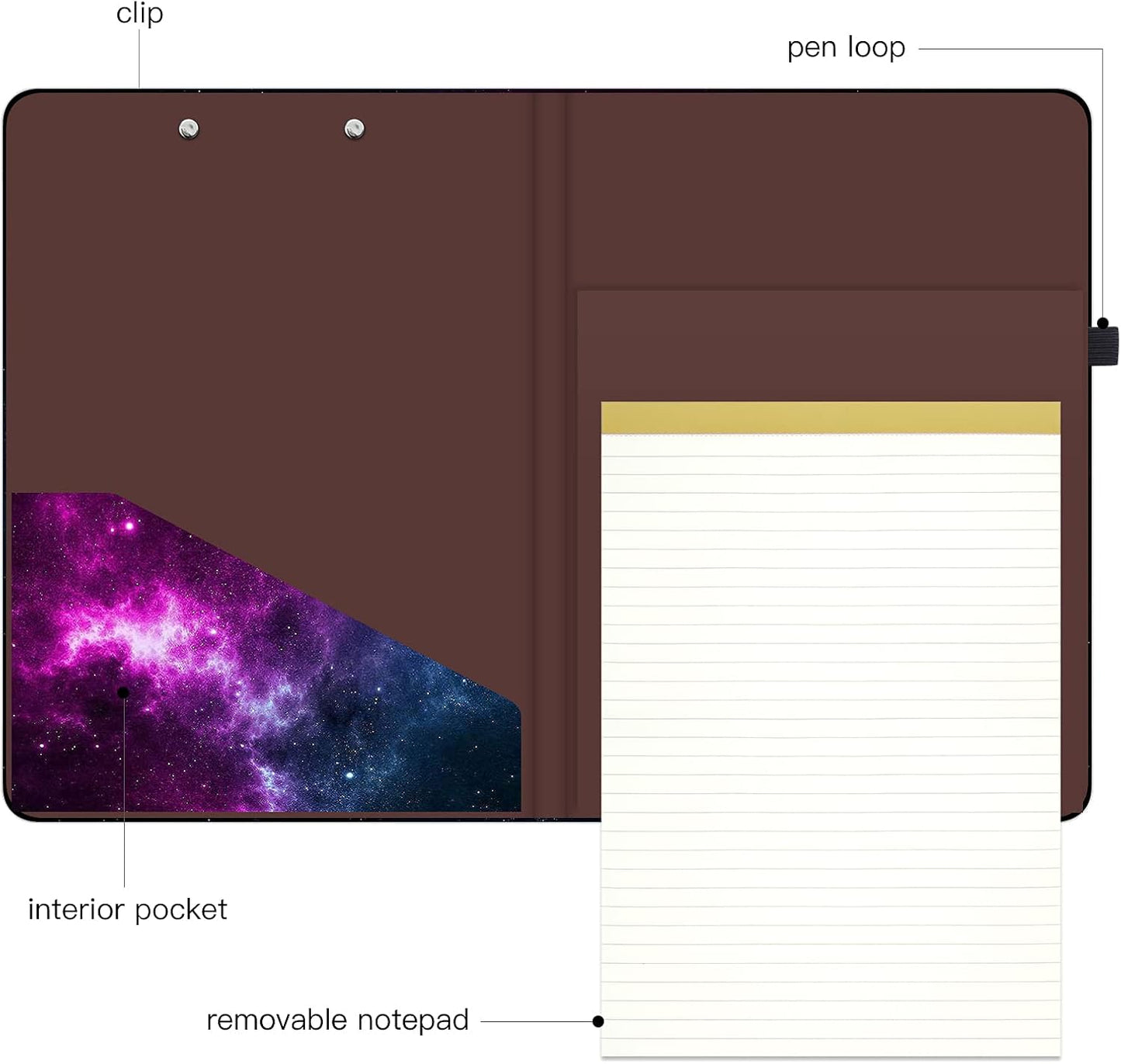
Task: Click the brown notepad sleeve above the pad
Action: (830, 346)
